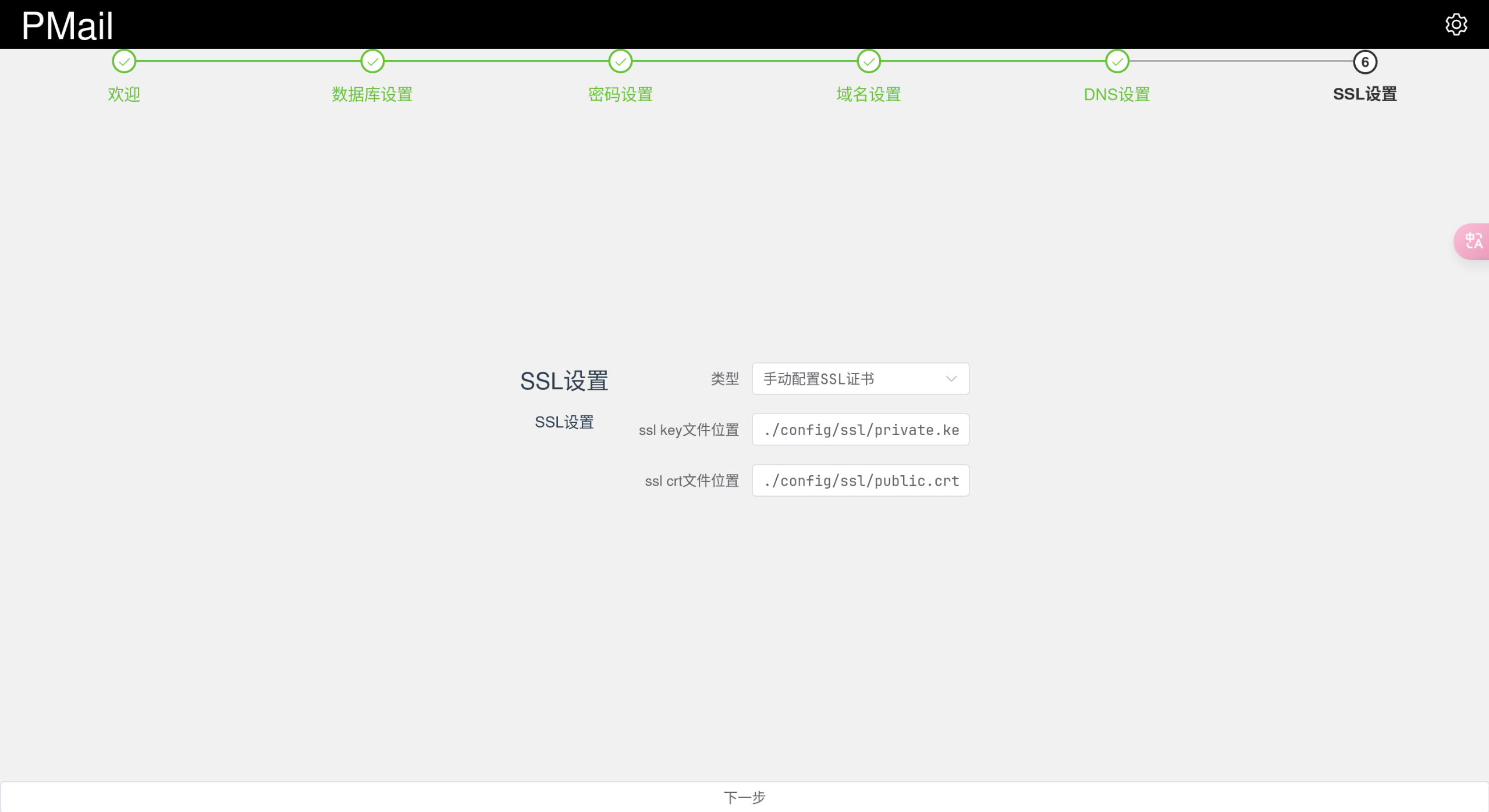
Task: Click the 密码设置 step checkmark circle
Action: 620,61
